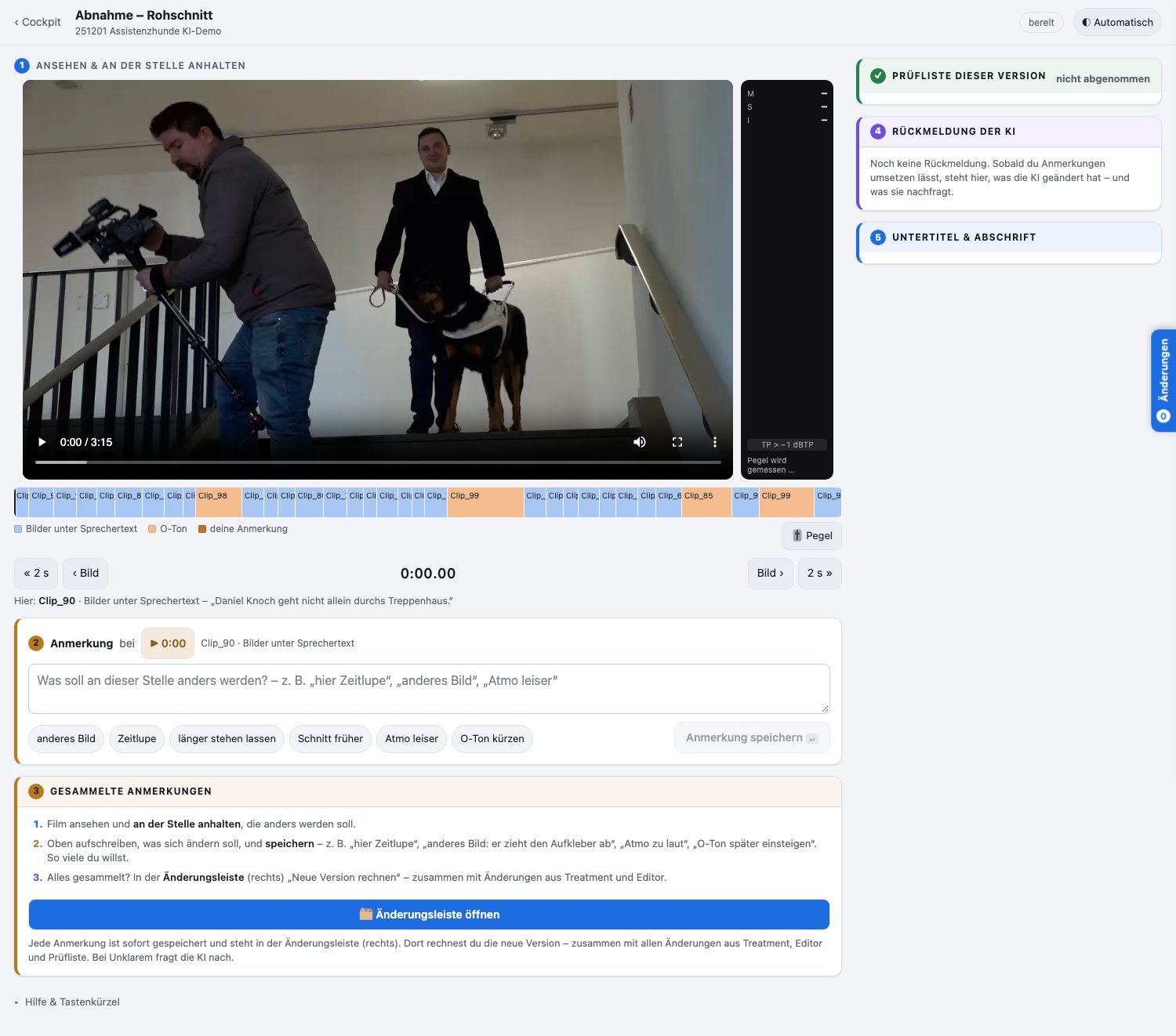
Task: Click the 'nicht abgenommen' status label
Action: click(x=1103, y=78)
